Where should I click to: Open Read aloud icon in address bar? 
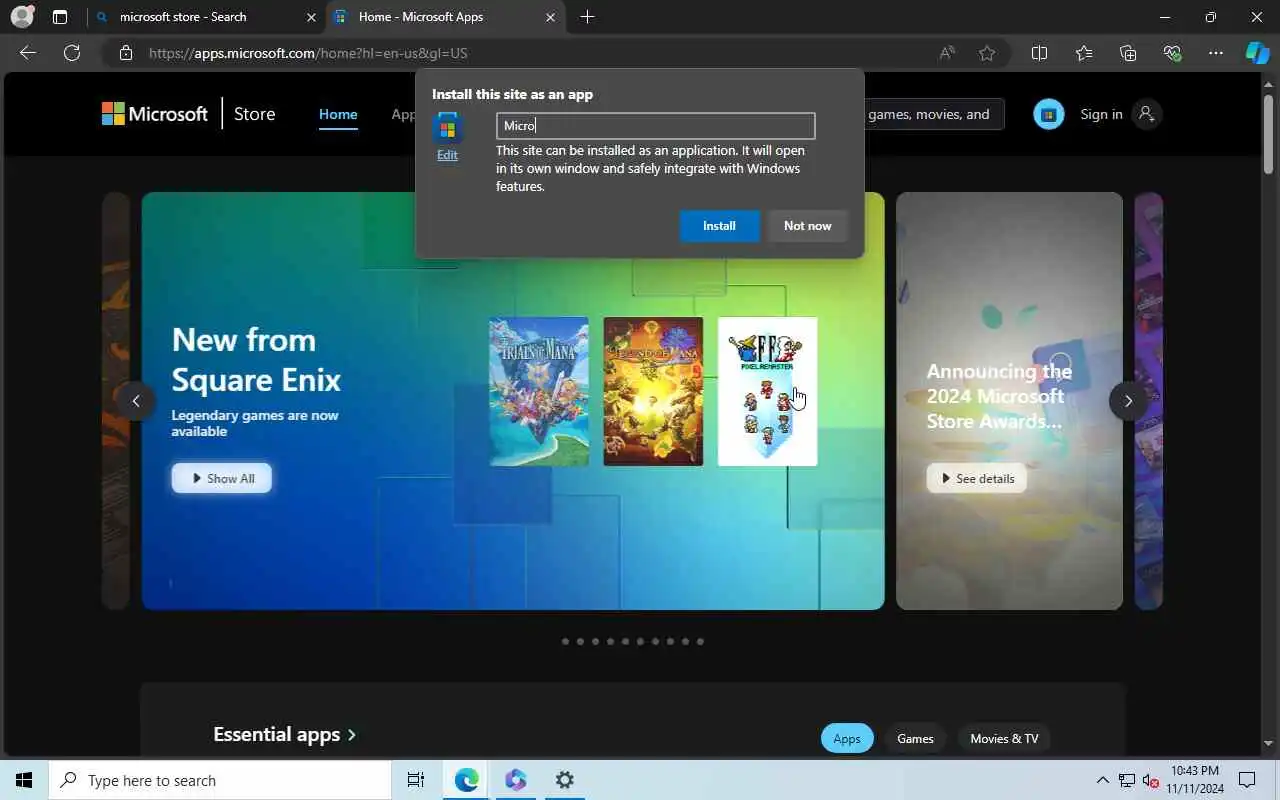click(947, 53)
